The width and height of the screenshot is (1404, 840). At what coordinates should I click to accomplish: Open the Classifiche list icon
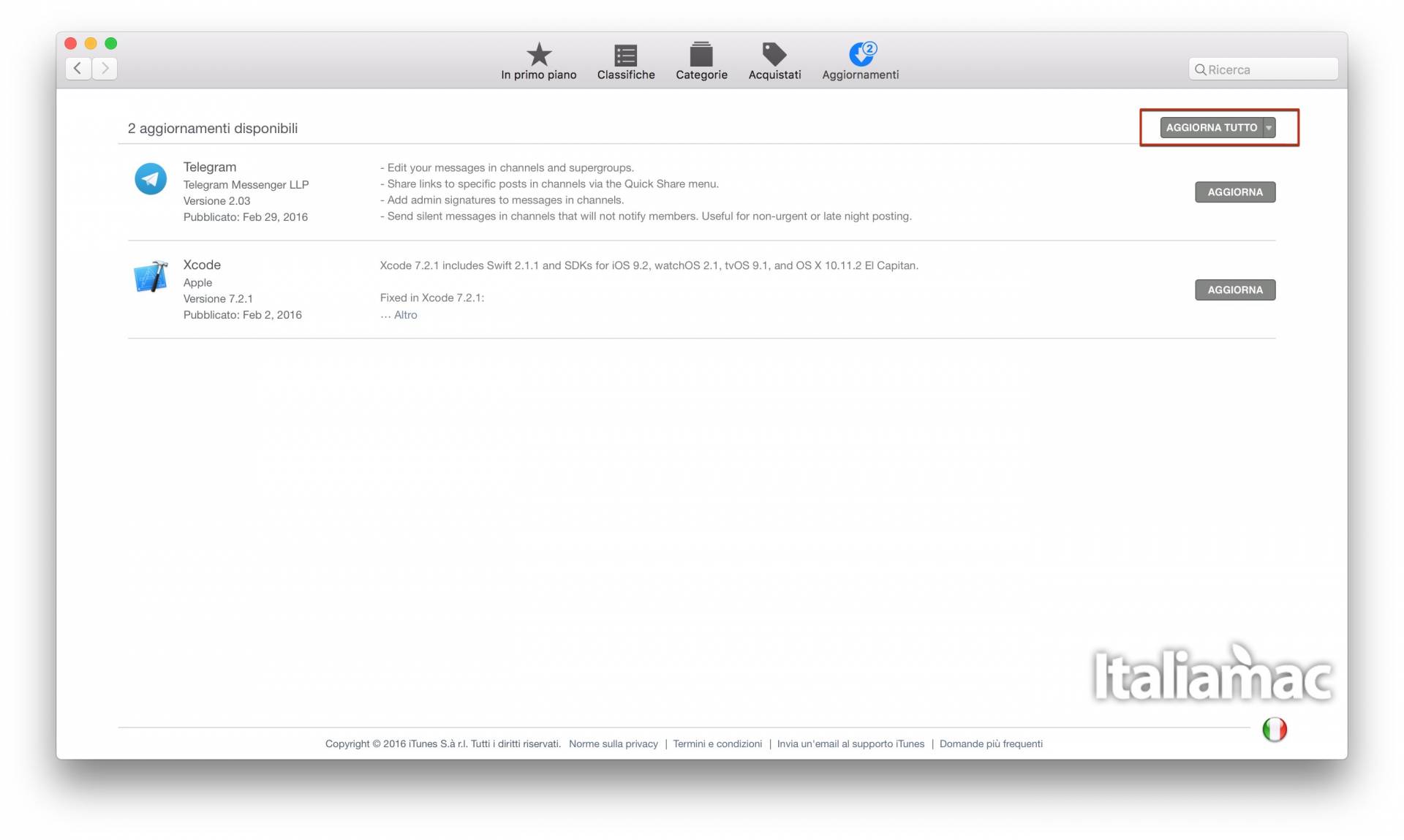coord(626,56)
